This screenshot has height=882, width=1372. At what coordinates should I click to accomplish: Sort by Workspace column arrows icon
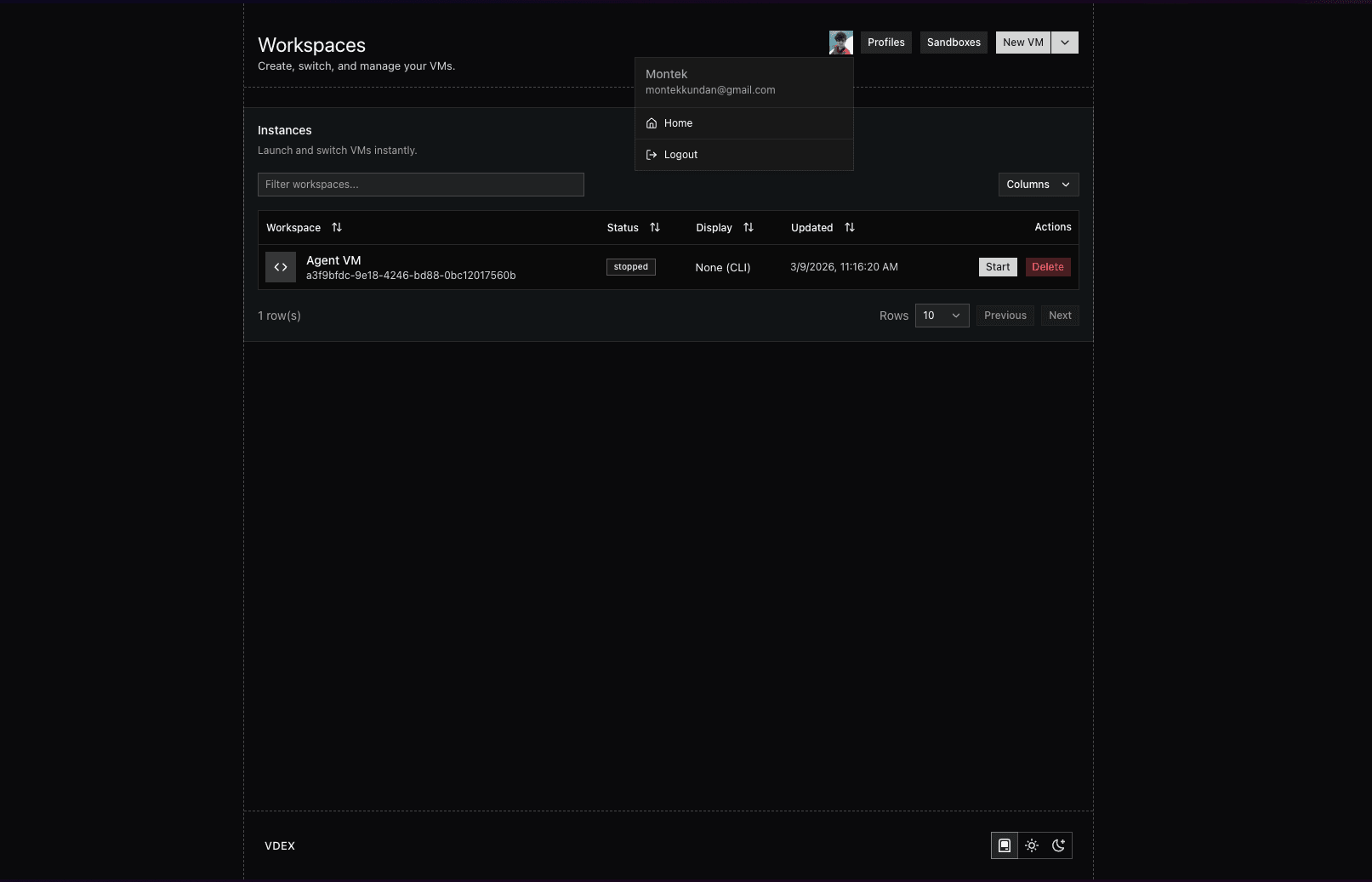pyautogui.click(x=337, y=227)
